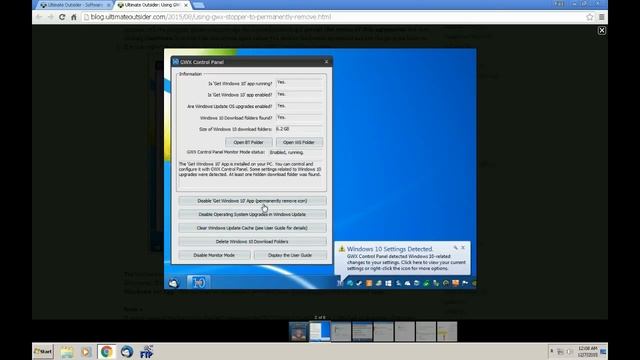The image size is (640, 360).
Task: Open a new Chrome tab
Action: [x=198, y=5]
